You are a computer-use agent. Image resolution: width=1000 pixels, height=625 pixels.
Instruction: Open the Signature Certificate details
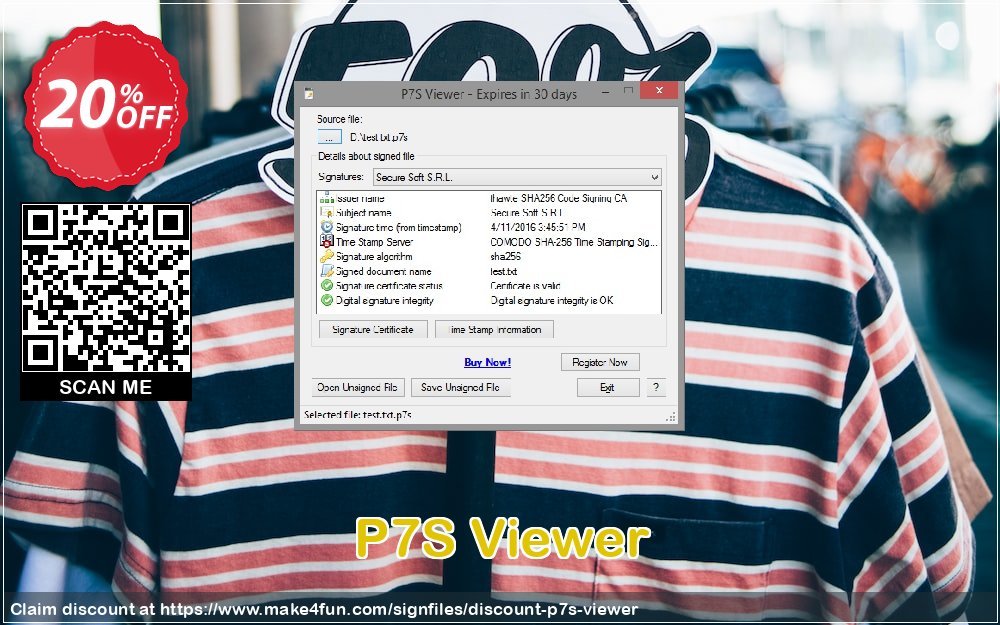[373, 330]
